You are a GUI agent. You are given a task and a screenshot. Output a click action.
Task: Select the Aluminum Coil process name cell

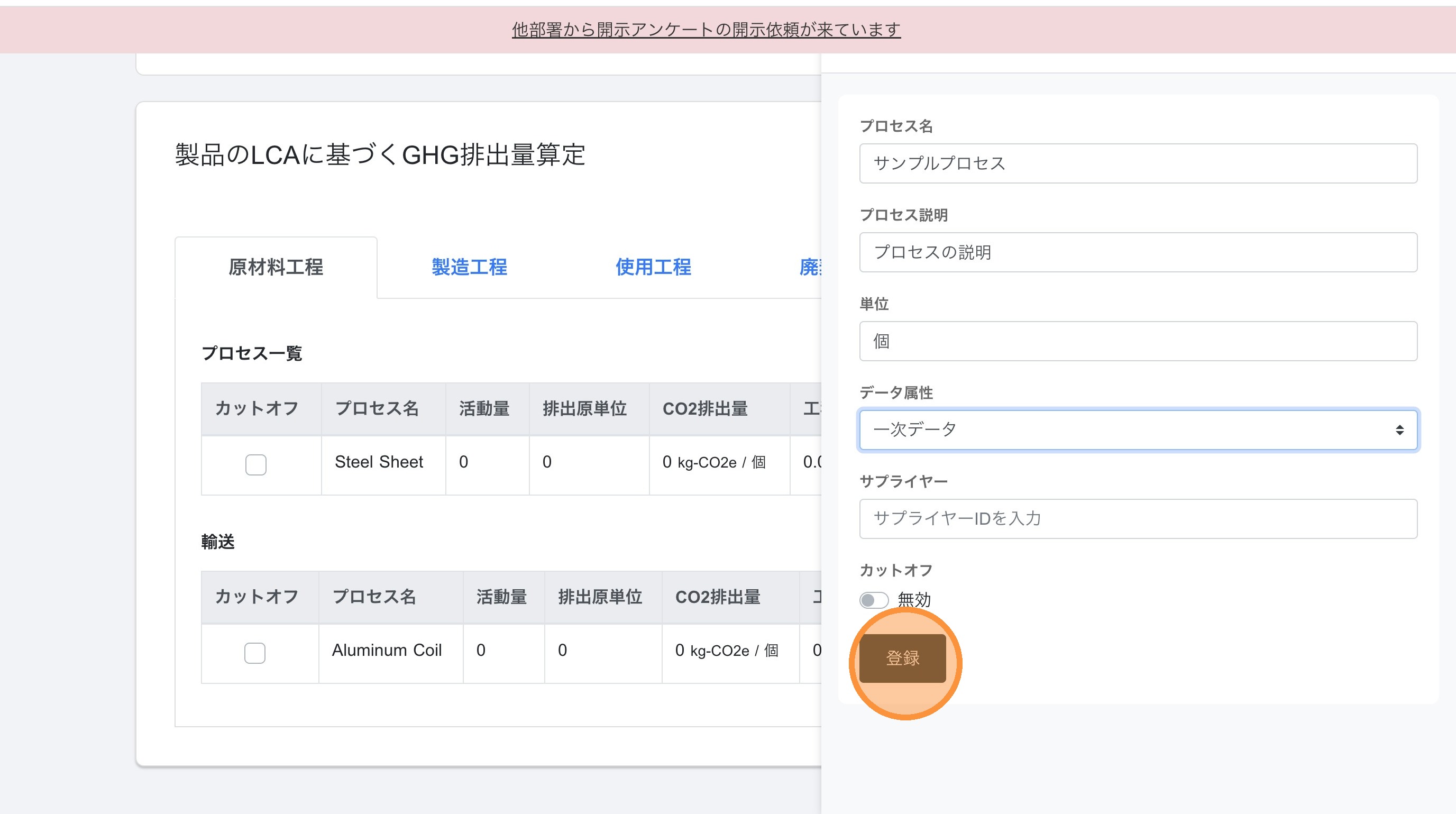(387, 651)
